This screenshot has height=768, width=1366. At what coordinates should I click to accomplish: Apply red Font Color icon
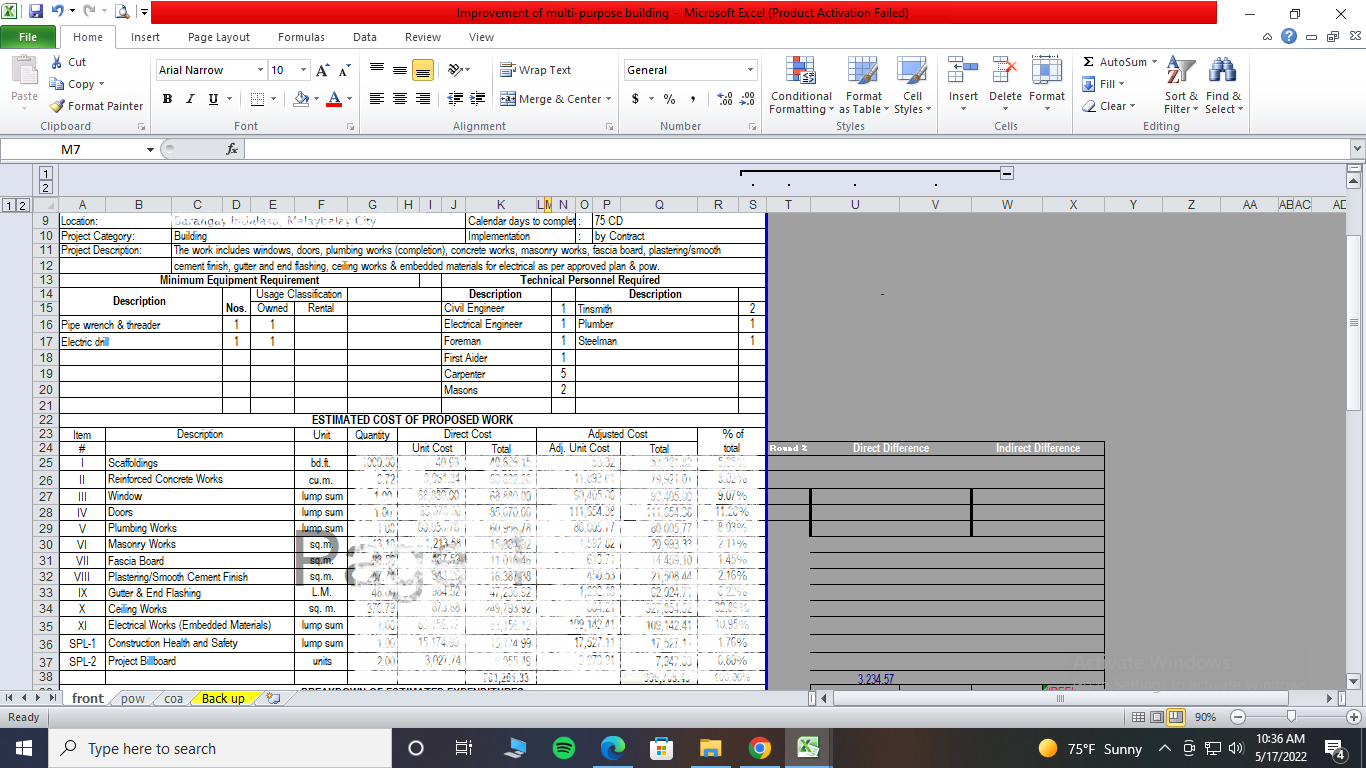point(333,99)
